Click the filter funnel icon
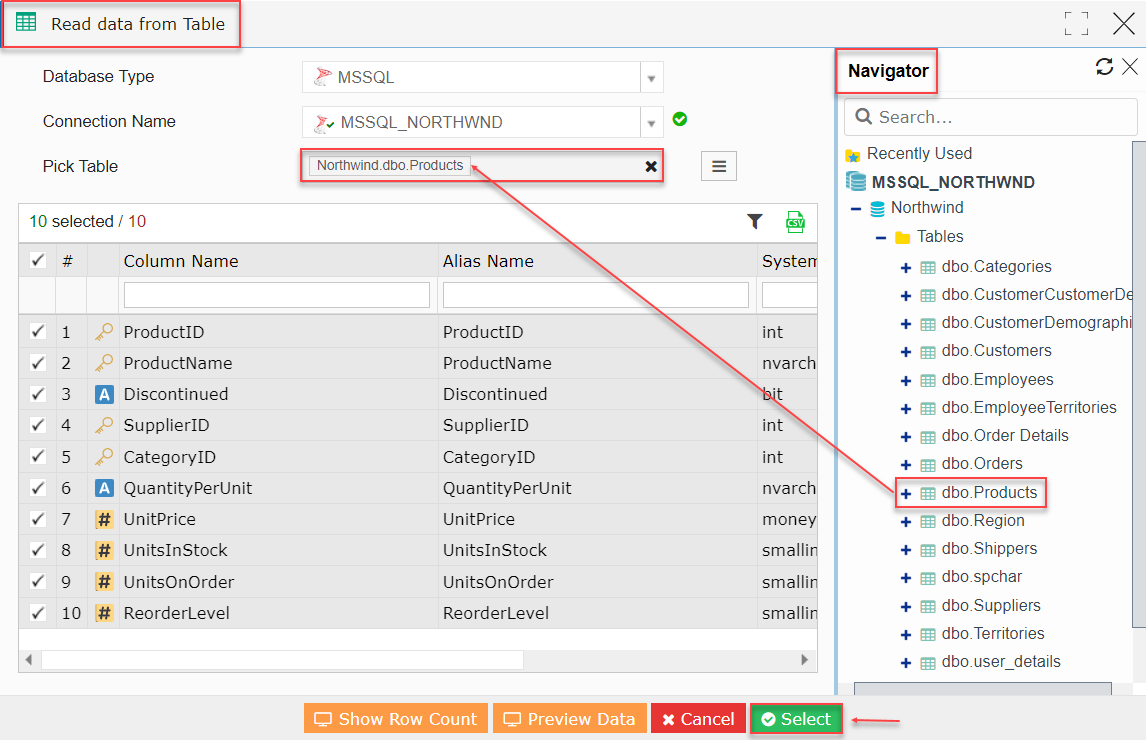1146x740 pixels. pyautogui.click(x=755, y=221)
